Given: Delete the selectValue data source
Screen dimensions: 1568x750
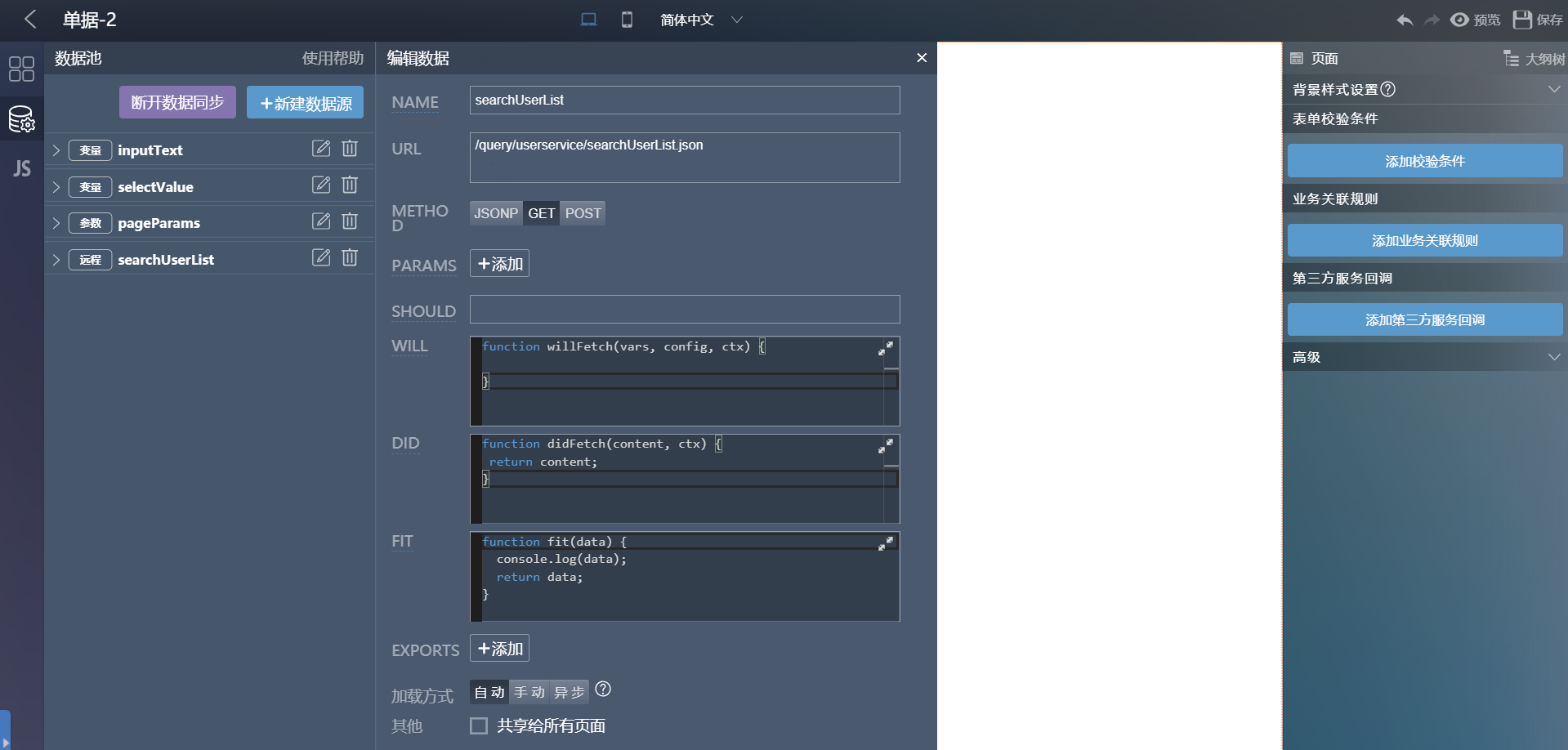Looking at the screenshot, I should tap(350, 185).
